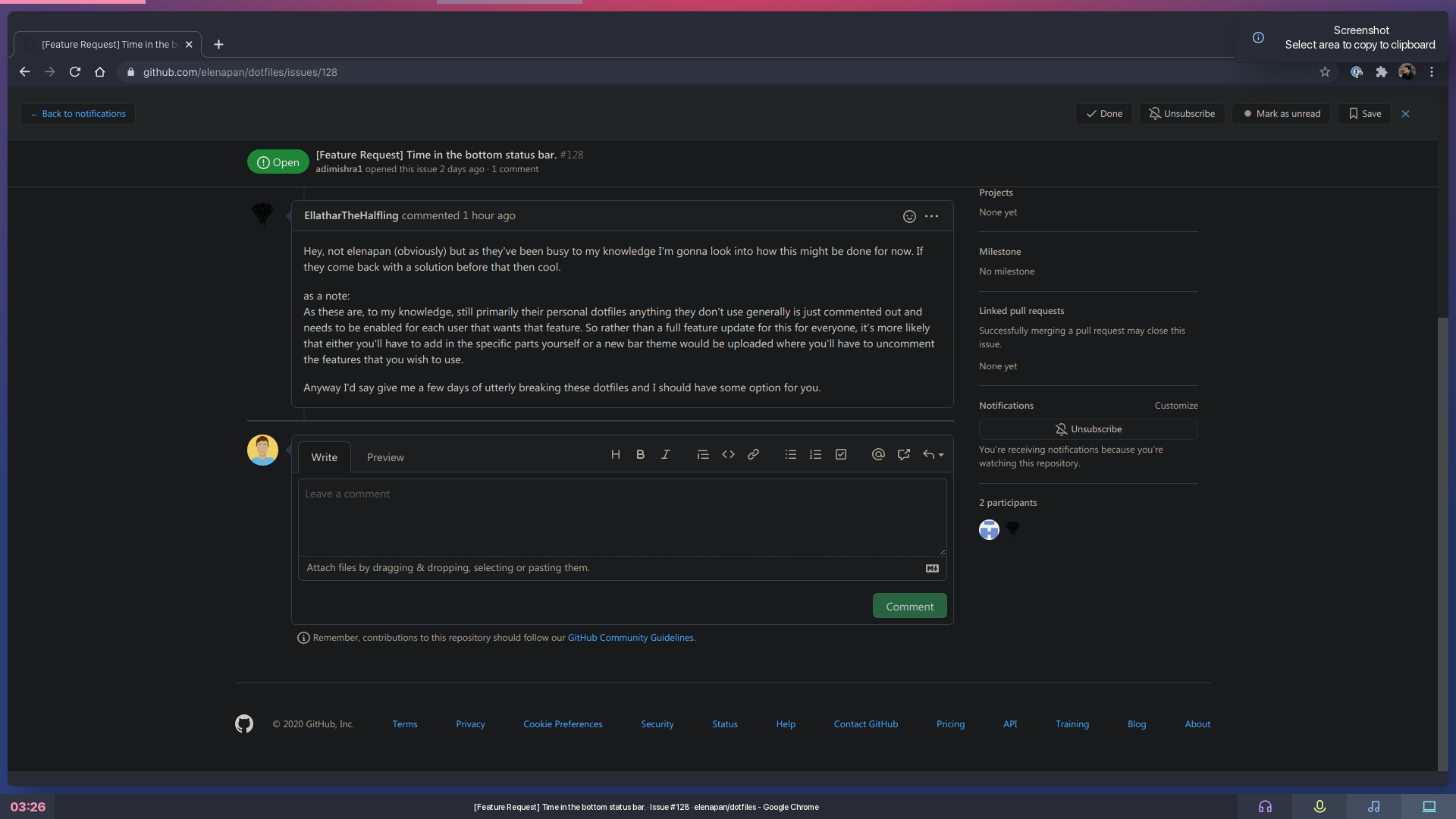
Task: Open comment options three-dot menu
Action: (x=932, y=217)
